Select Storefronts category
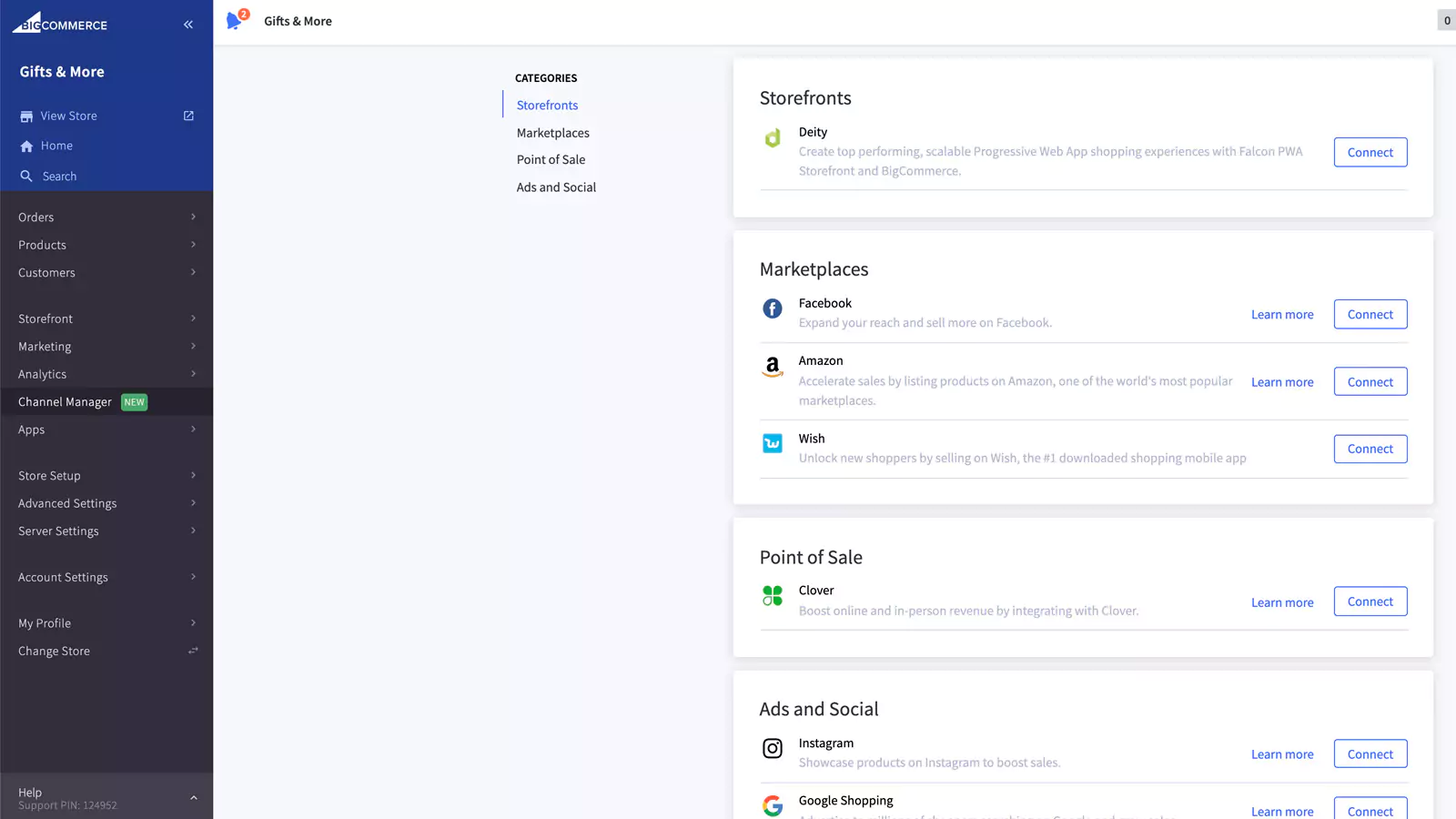 (547, 106)
